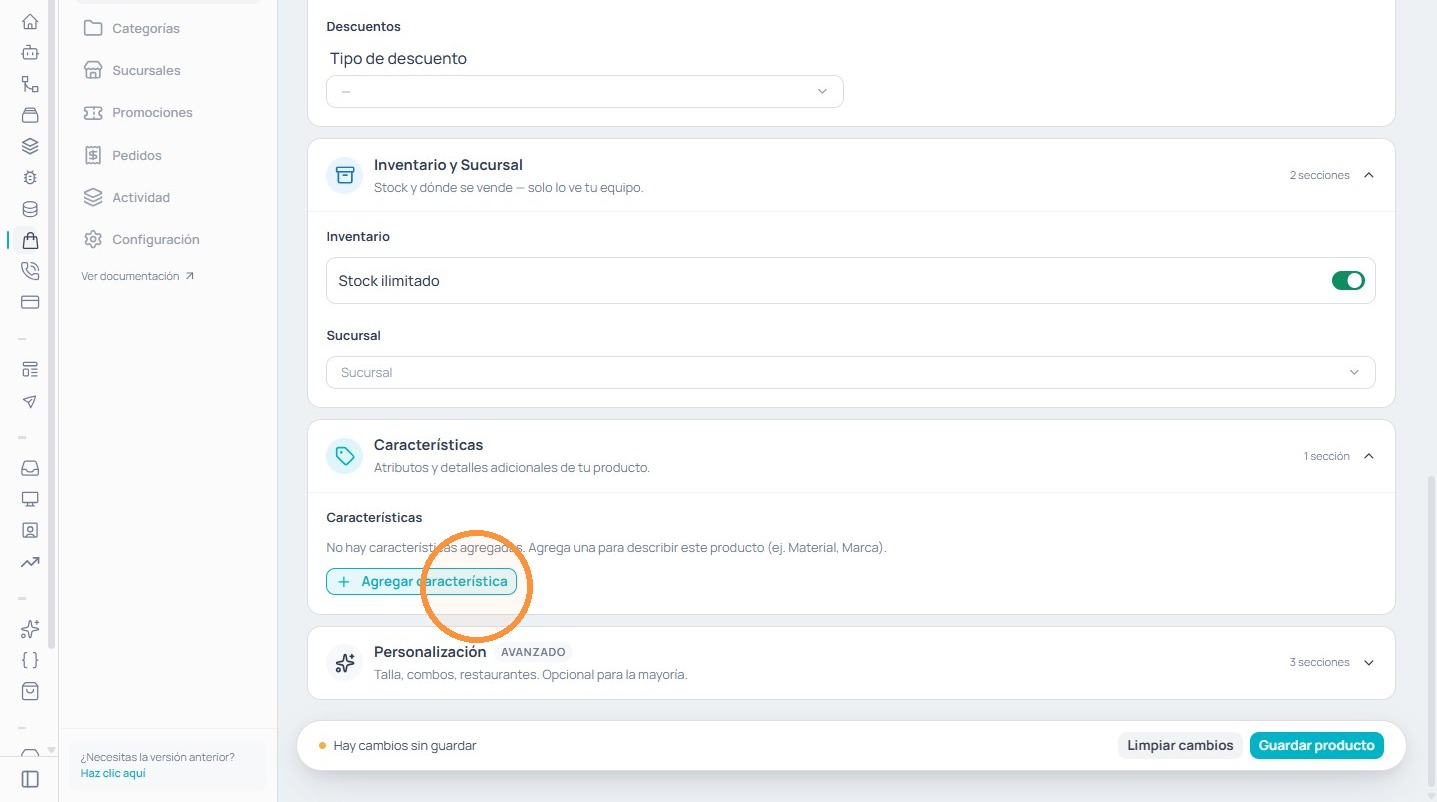
Task: Expand the Personalización section
Action: click(x=1369, y=662)
